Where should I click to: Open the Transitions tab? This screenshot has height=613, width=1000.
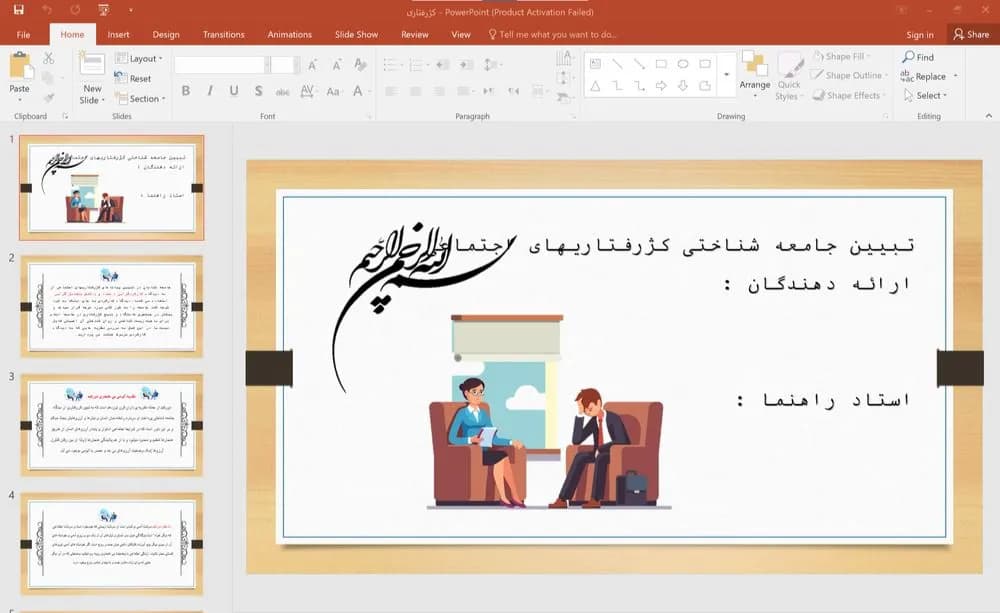tap(223, 34)
